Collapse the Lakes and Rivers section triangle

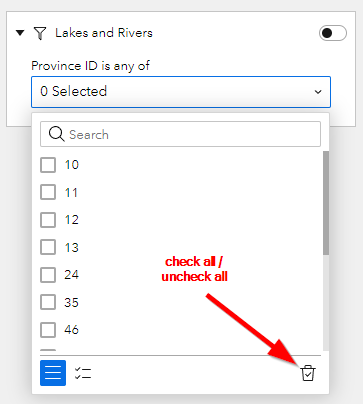20,33
